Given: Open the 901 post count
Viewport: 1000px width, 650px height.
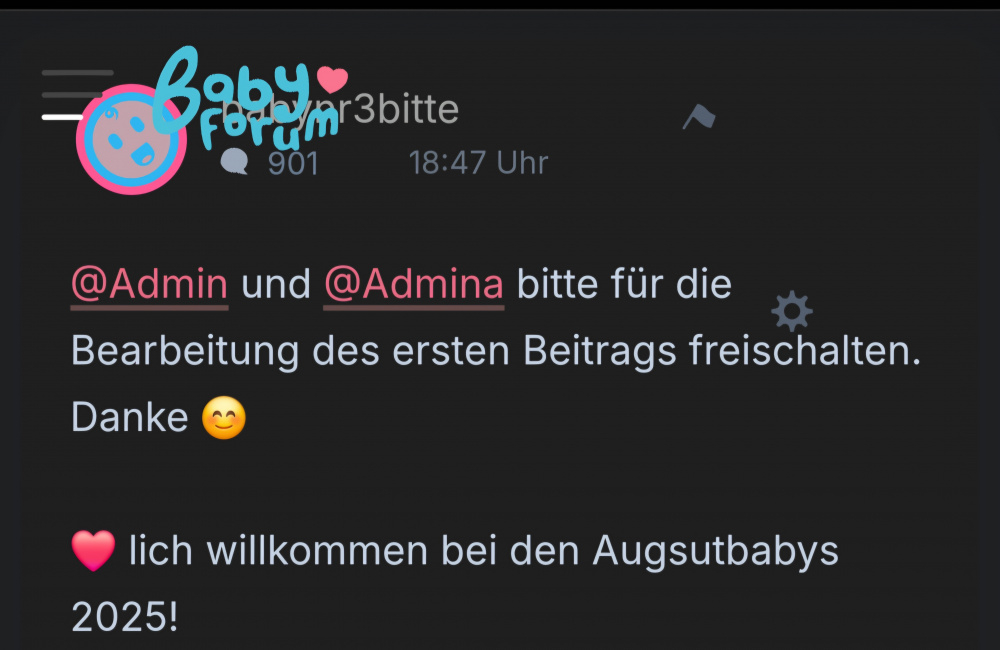Looking at the screenshot, I should [x=293, y=163].
